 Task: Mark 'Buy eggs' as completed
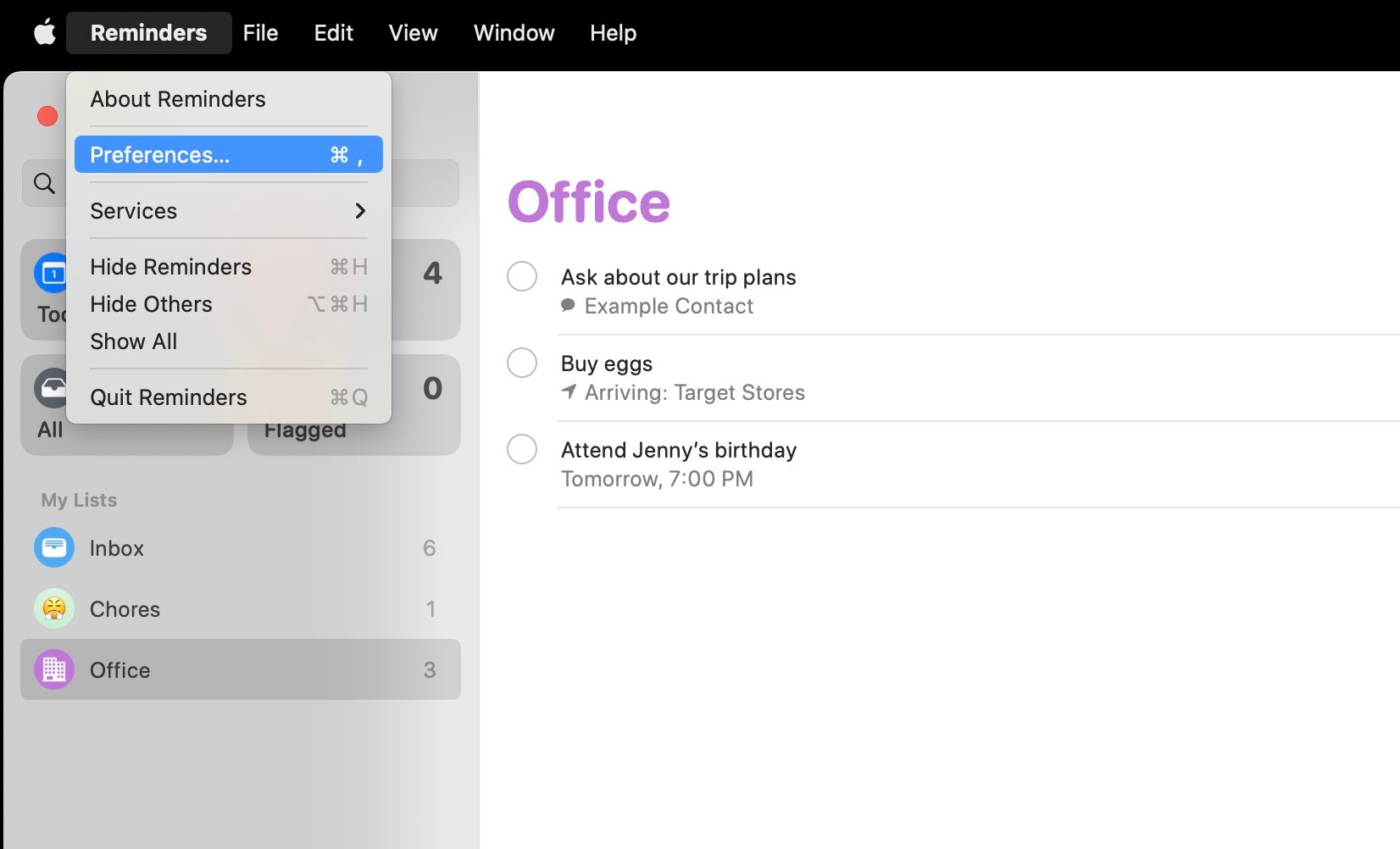point(522,363)
